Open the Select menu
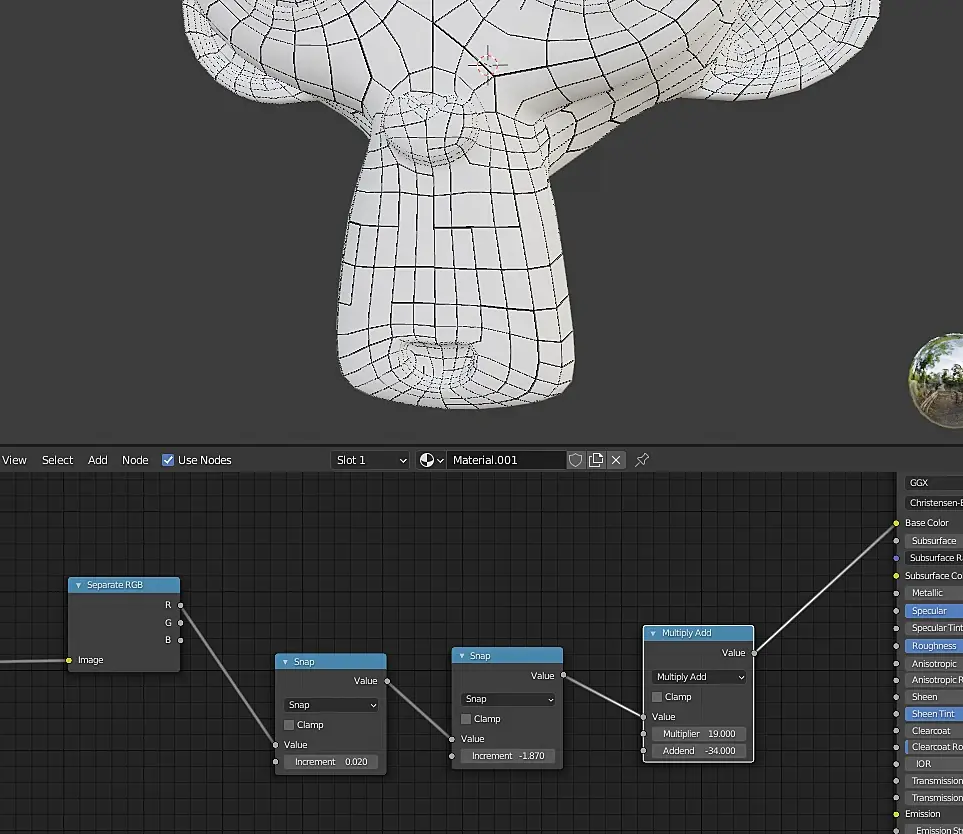The height and width of the screenshot is (834, 963). [57, 460]
